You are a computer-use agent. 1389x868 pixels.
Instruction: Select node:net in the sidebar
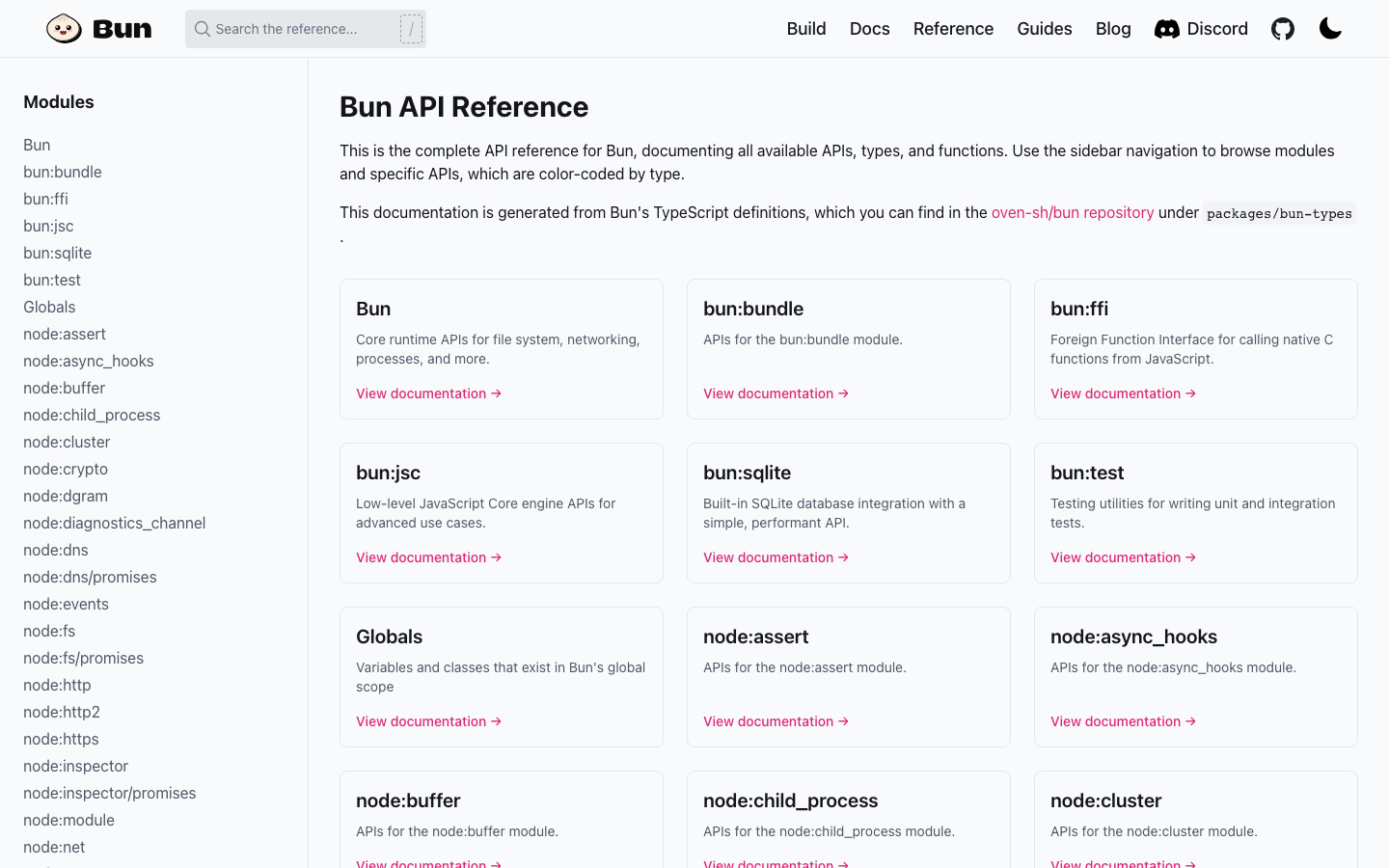pyautogui.click(x=54, y=847)
